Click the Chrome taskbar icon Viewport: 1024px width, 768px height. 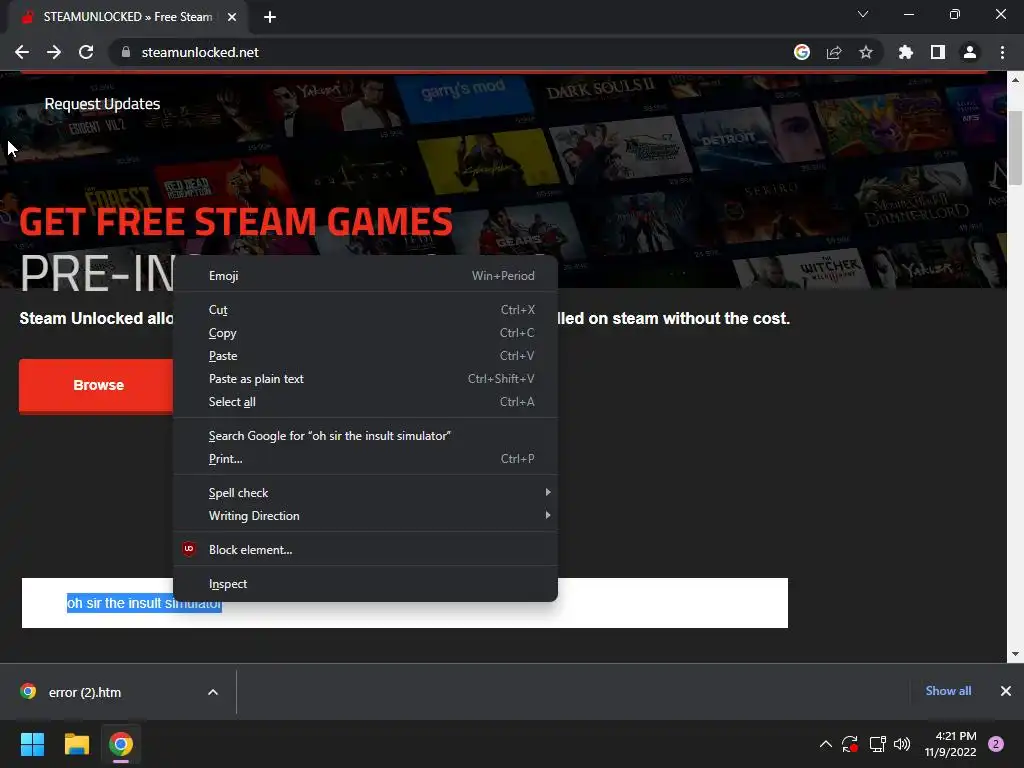pos(121,744)
